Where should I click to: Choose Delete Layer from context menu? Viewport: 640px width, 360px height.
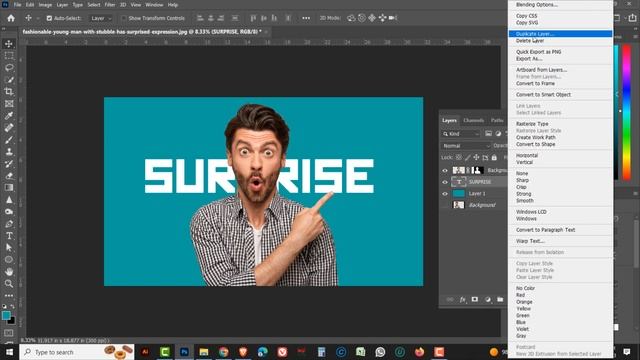(560, 41)
